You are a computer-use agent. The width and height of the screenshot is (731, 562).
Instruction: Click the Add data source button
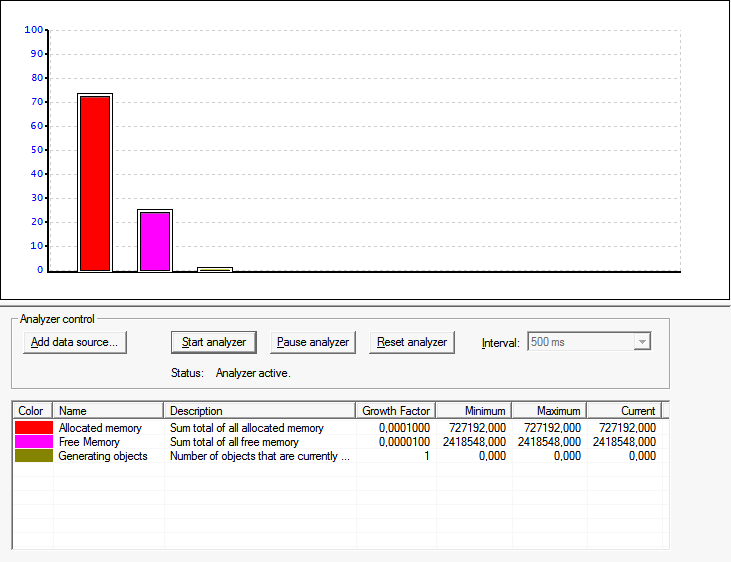coord(75,342)
